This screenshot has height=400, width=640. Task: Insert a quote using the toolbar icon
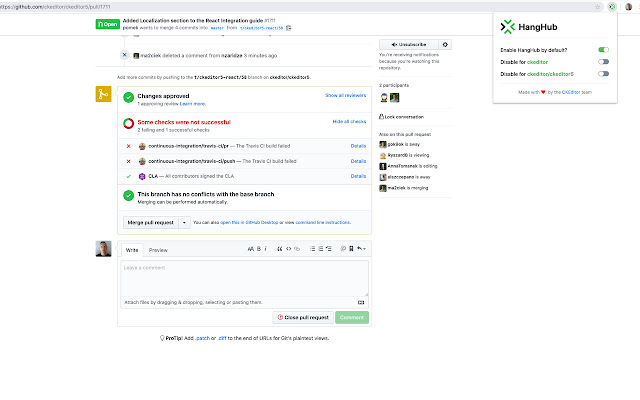[280, 249]
